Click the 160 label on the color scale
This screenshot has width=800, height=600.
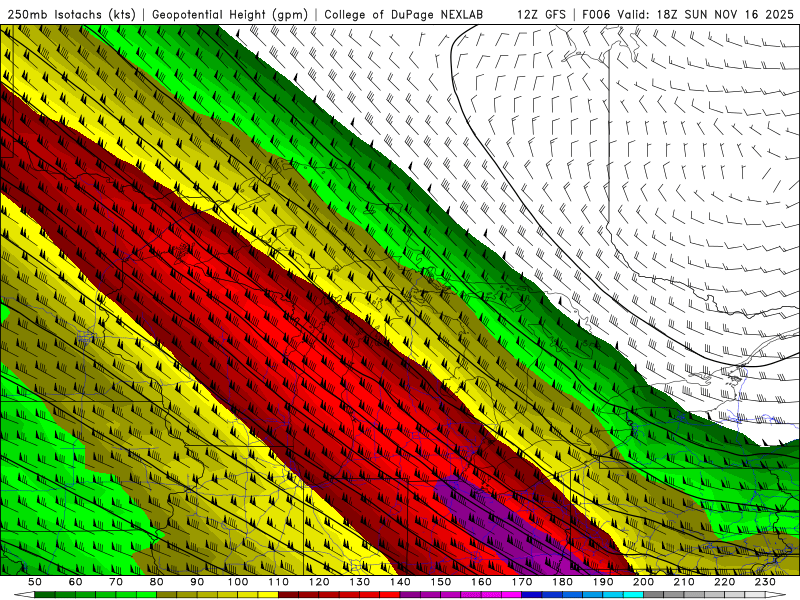click(x=481, y=582)
